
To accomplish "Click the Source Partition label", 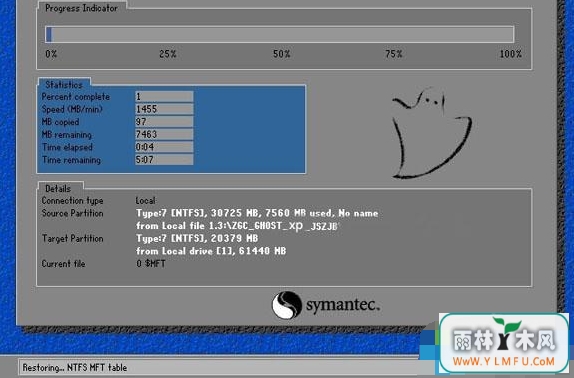I will [x=72, y=213].
